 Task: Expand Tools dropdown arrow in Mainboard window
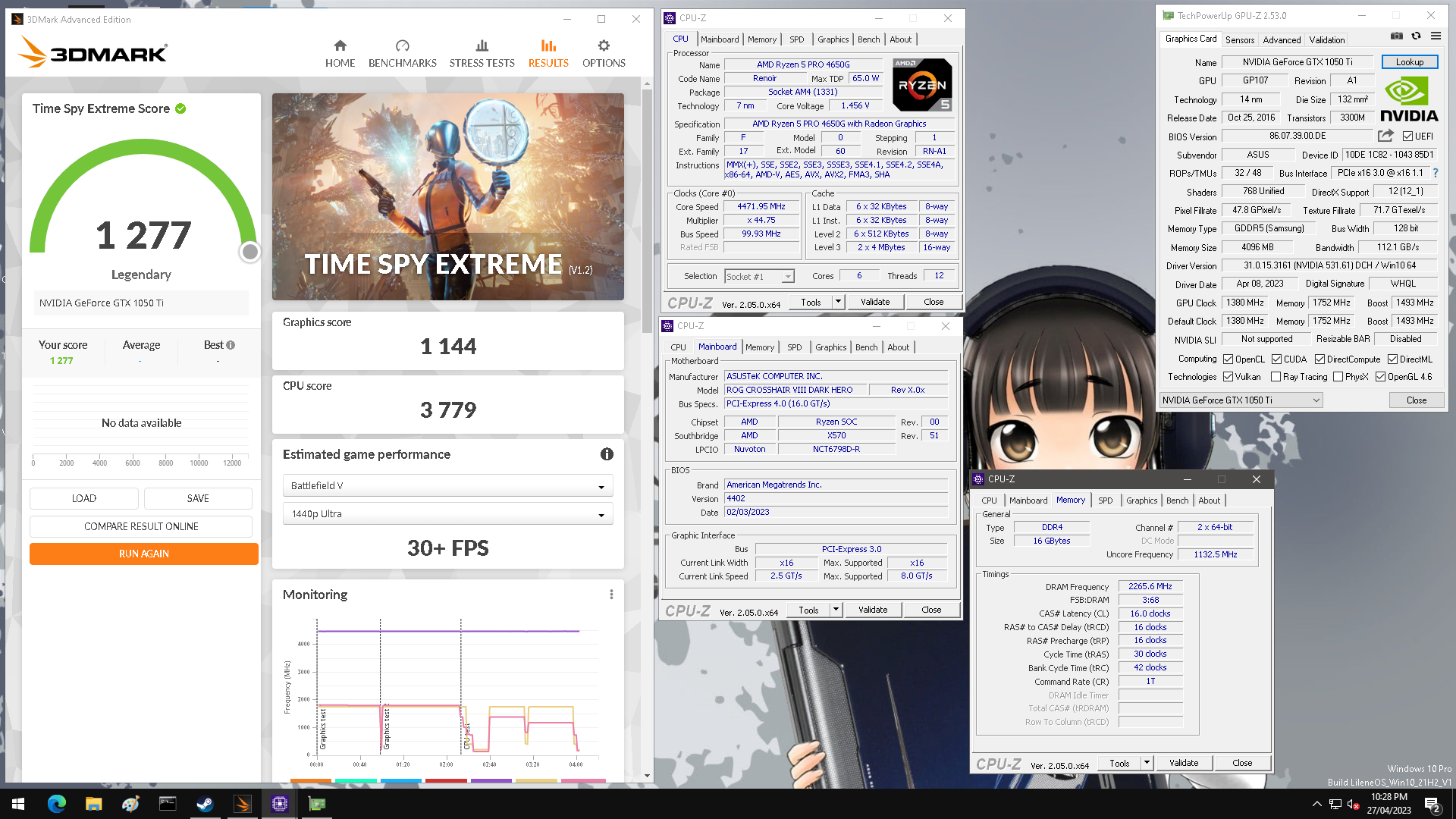[836, 610]
